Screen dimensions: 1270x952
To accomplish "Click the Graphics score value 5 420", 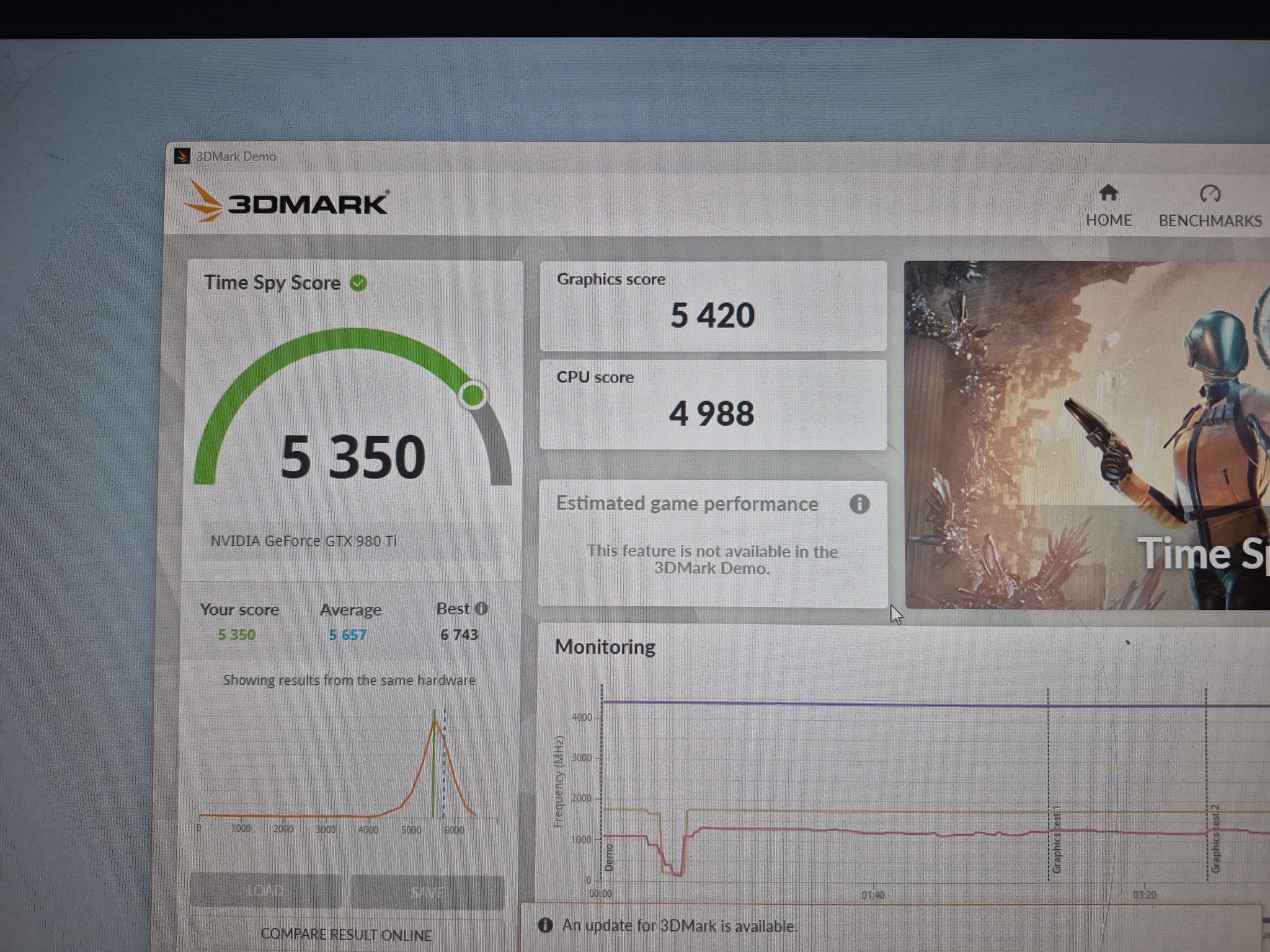I will point(713,315).
